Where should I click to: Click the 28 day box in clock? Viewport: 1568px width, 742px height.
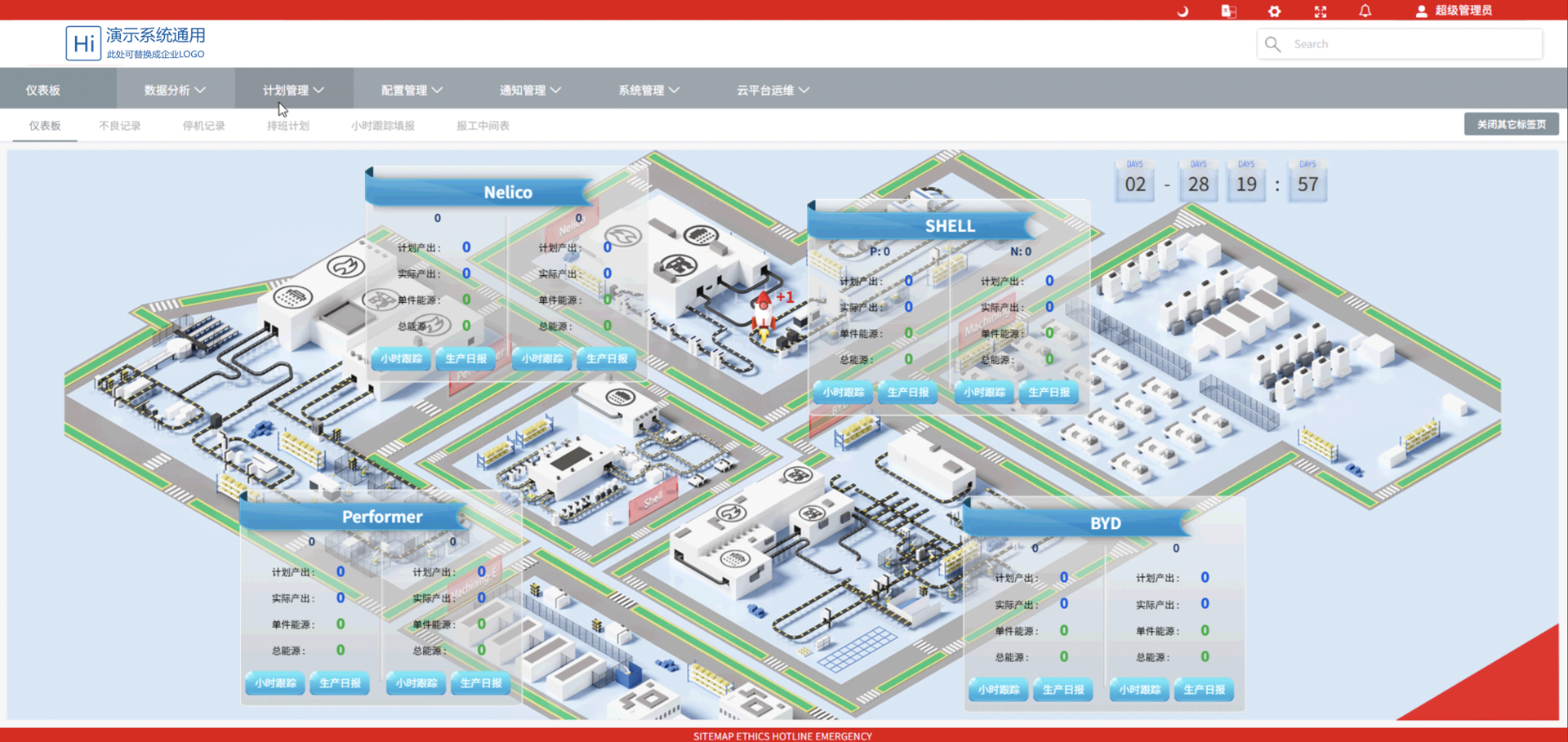click(1198, 184)
